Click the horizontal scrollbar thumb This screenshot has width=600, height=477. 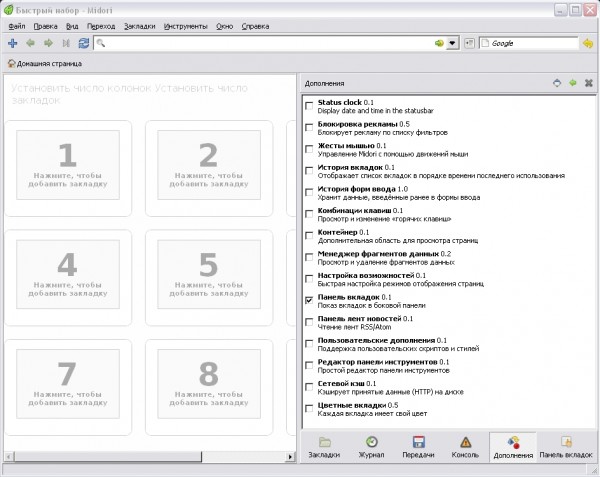pyautogui.click(x=108, y=456)
